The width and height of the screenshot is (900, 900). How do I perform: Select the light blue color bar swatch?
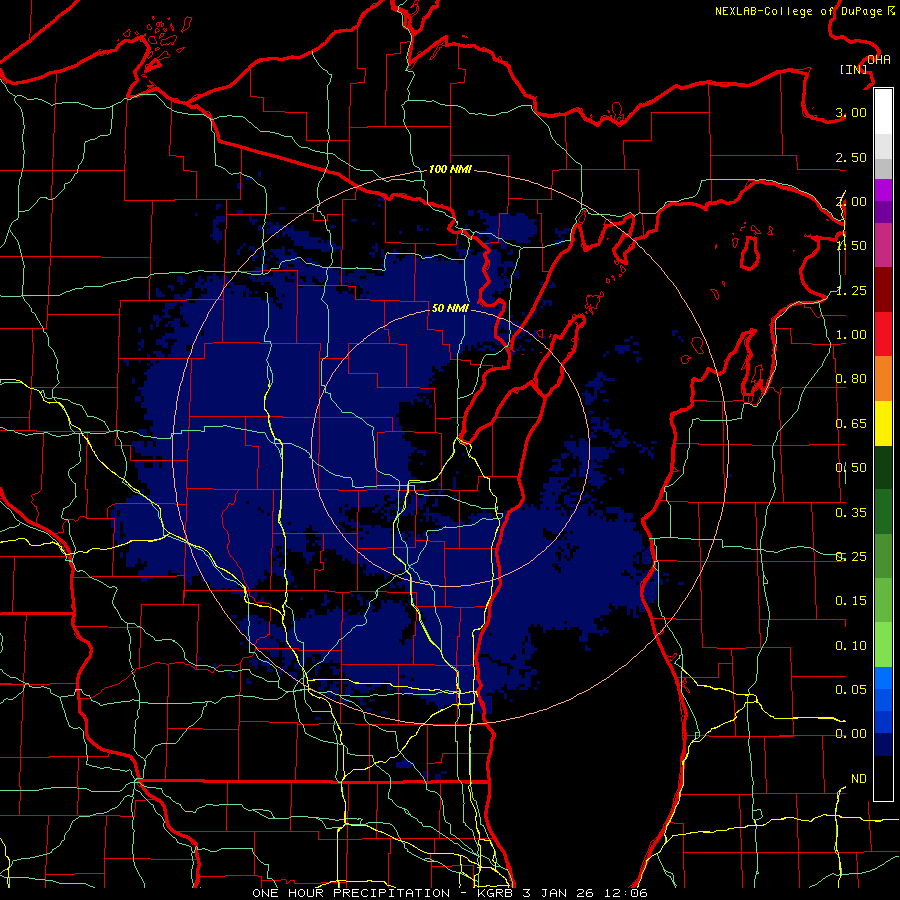click(x=883, y=678)
